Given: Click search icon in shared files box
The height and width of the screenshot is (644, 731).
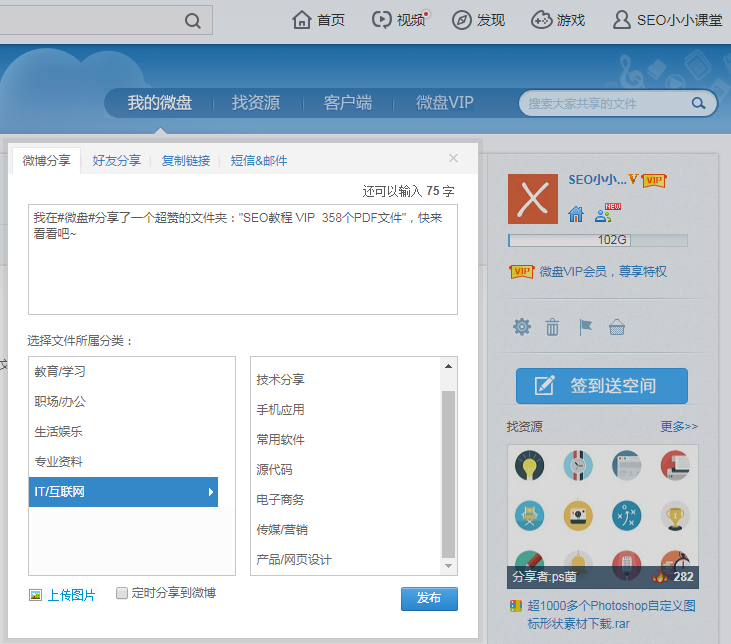Looking at the screenshot, I should (x=698, y=103).
